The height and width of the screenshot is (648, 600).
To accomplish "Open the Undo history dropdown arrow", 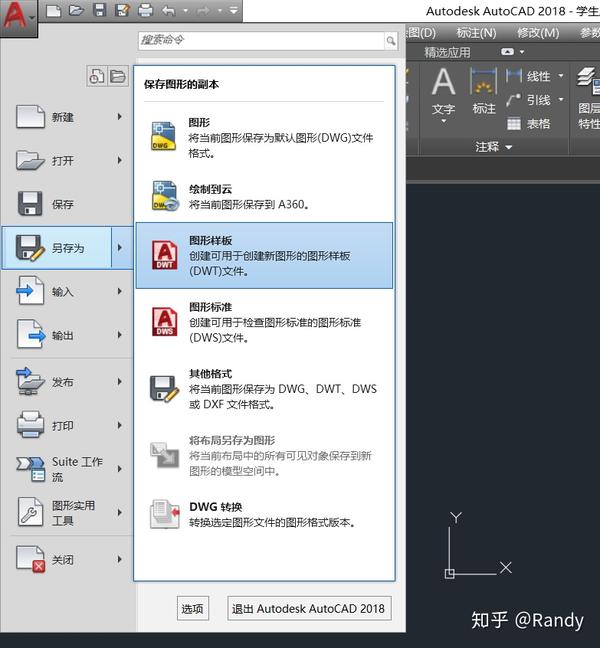I will (x=185, y=11).
